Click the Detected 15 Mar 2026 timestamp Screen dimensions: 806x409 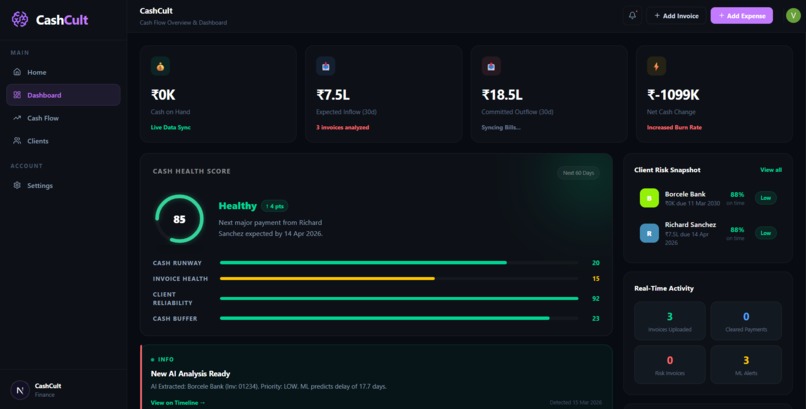pyautogui.click(x=575, y=402)
